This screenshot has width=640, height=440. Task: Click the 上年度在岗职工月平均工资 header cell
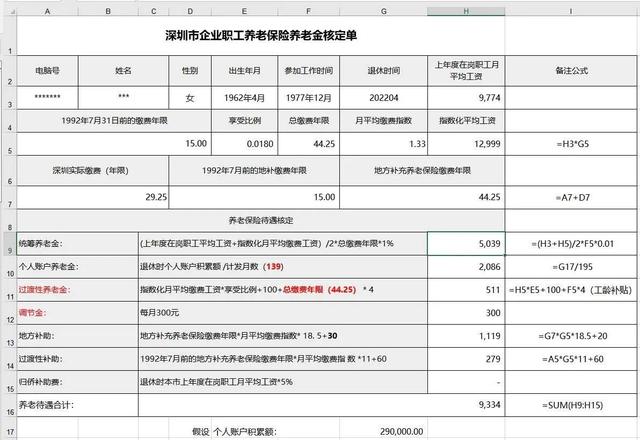pyautogui.click(x=466, y=71)
